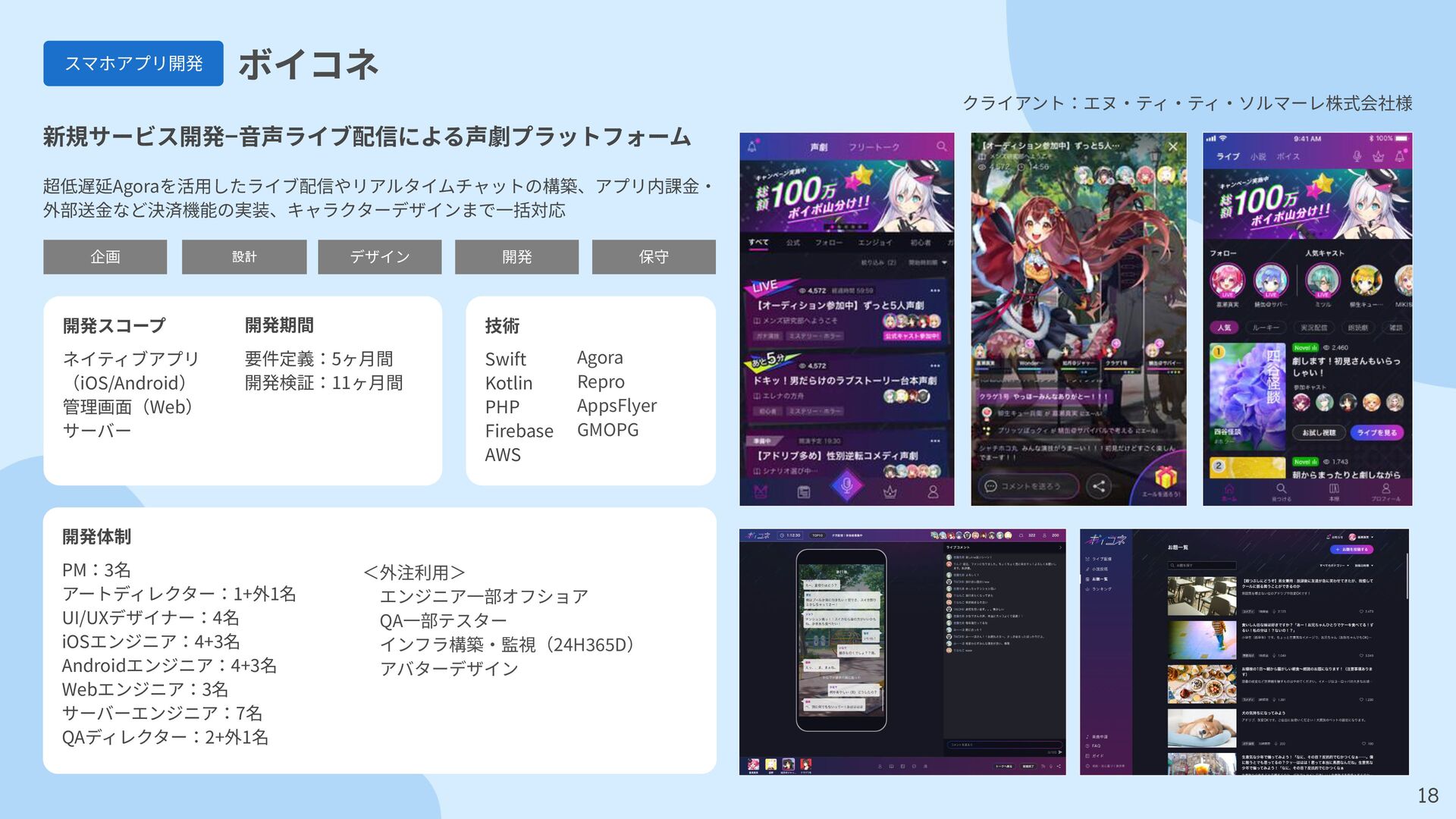This screenshot has height=819, width=1456.
Task: Select the 朗読劇 filter chip
Action: pos(1357,328)
